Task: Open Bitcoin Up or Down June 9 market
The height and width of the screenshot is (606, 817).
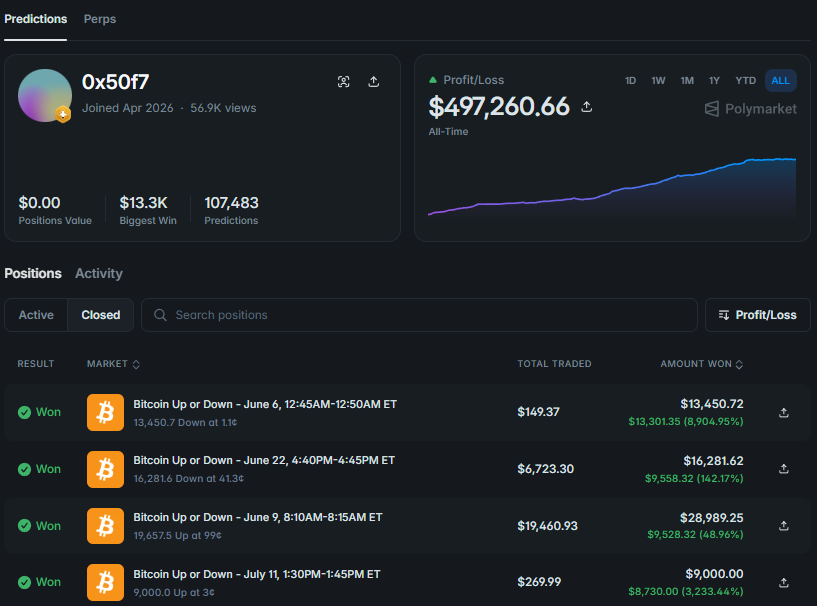Action: tap(258, 517)
